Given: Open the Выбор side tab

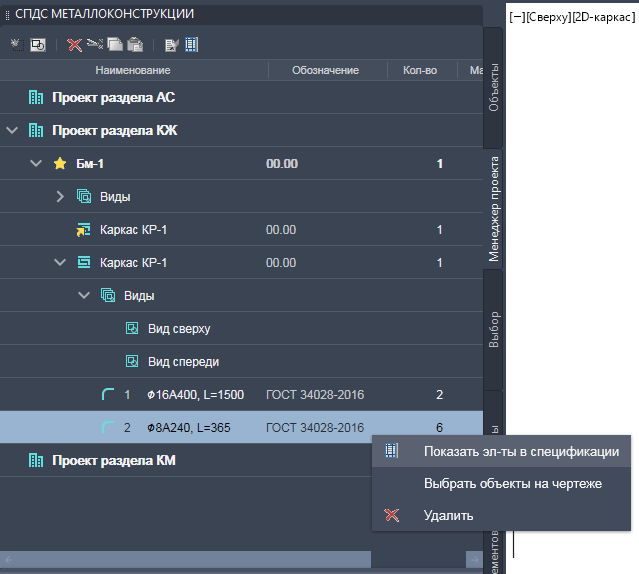Looking at the screenshot, I should click(493, 330).
